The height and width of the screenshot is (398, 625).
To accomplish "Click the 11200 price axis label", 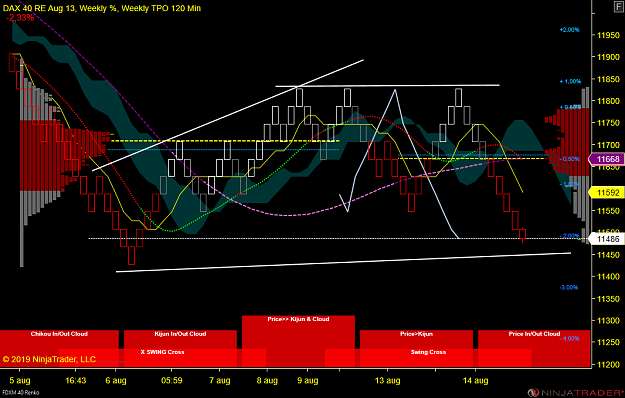I will [608, 365].
